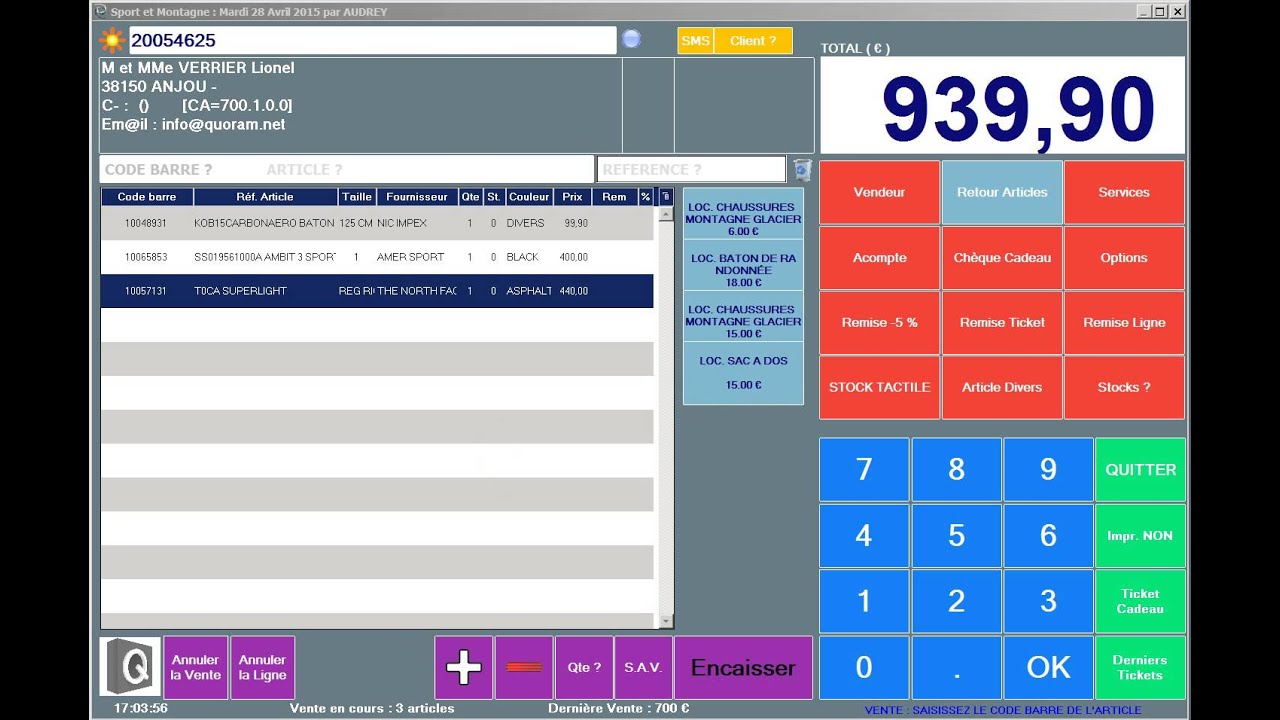This screenshot has height=720, width=1280.
Task: Click Remise Ticket
Action: point(1002,322)
